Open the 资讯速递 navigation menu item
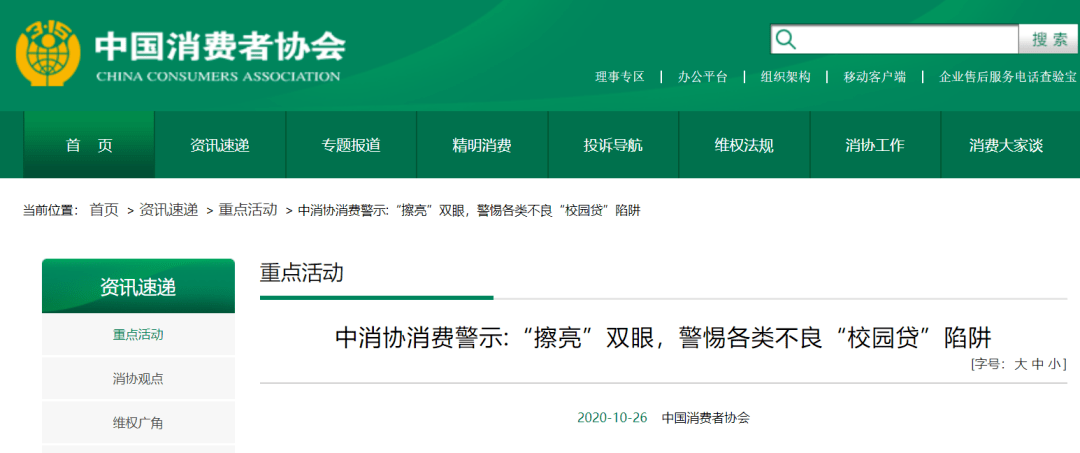Screen dimensions: 1080x453 pyautogui.click(x=220, y=145)
